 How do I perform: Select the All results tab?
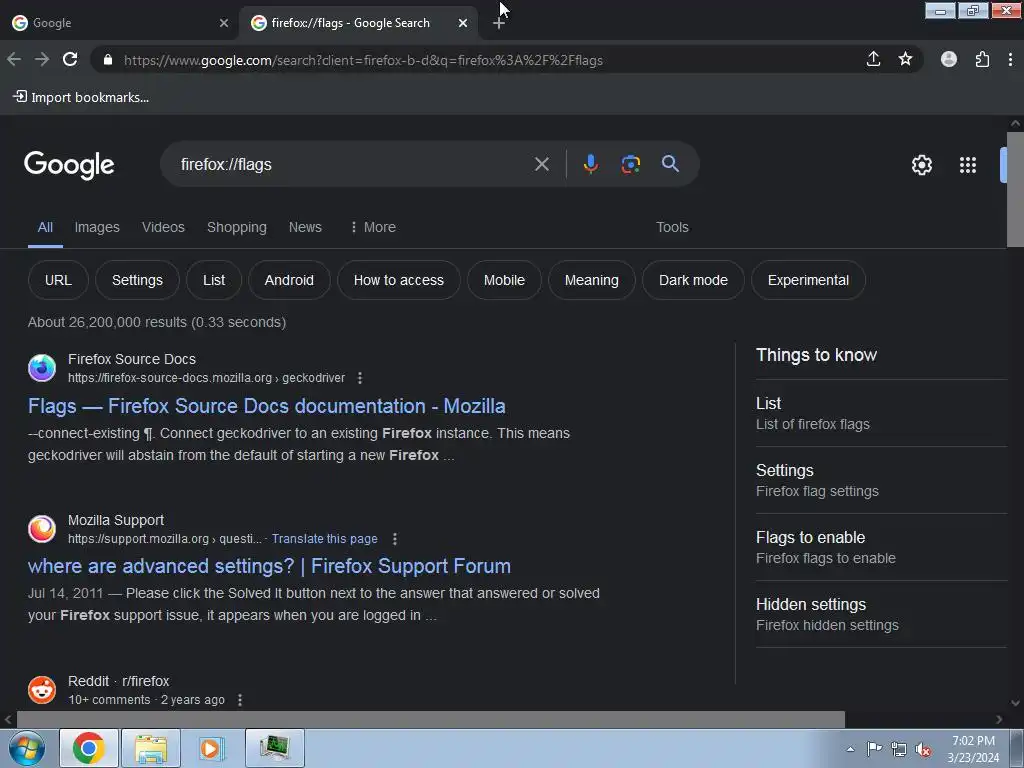point(45,227)
